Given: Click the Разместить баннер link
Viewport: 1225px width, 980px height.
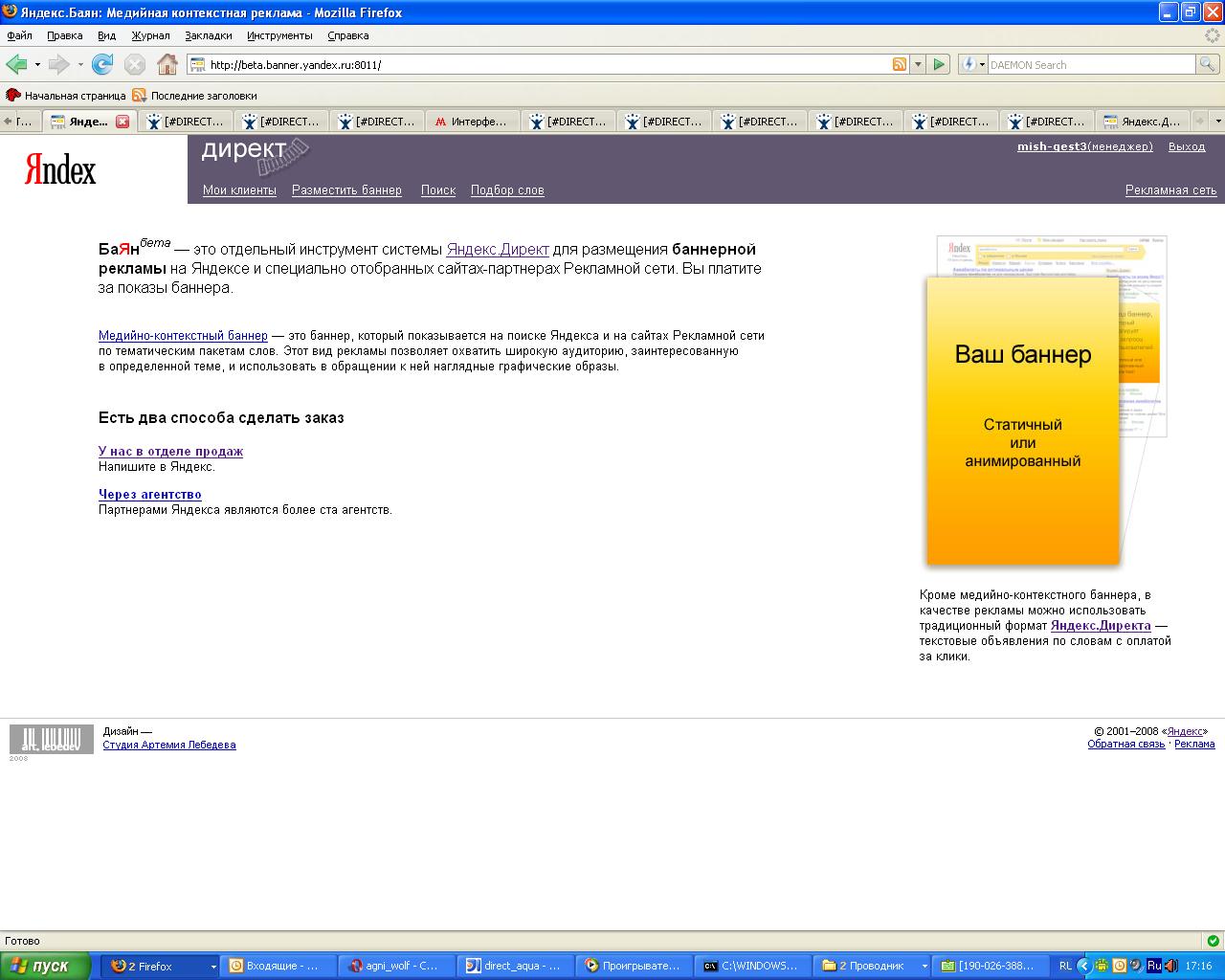Looking at the screenshot, I should point(346,190).
